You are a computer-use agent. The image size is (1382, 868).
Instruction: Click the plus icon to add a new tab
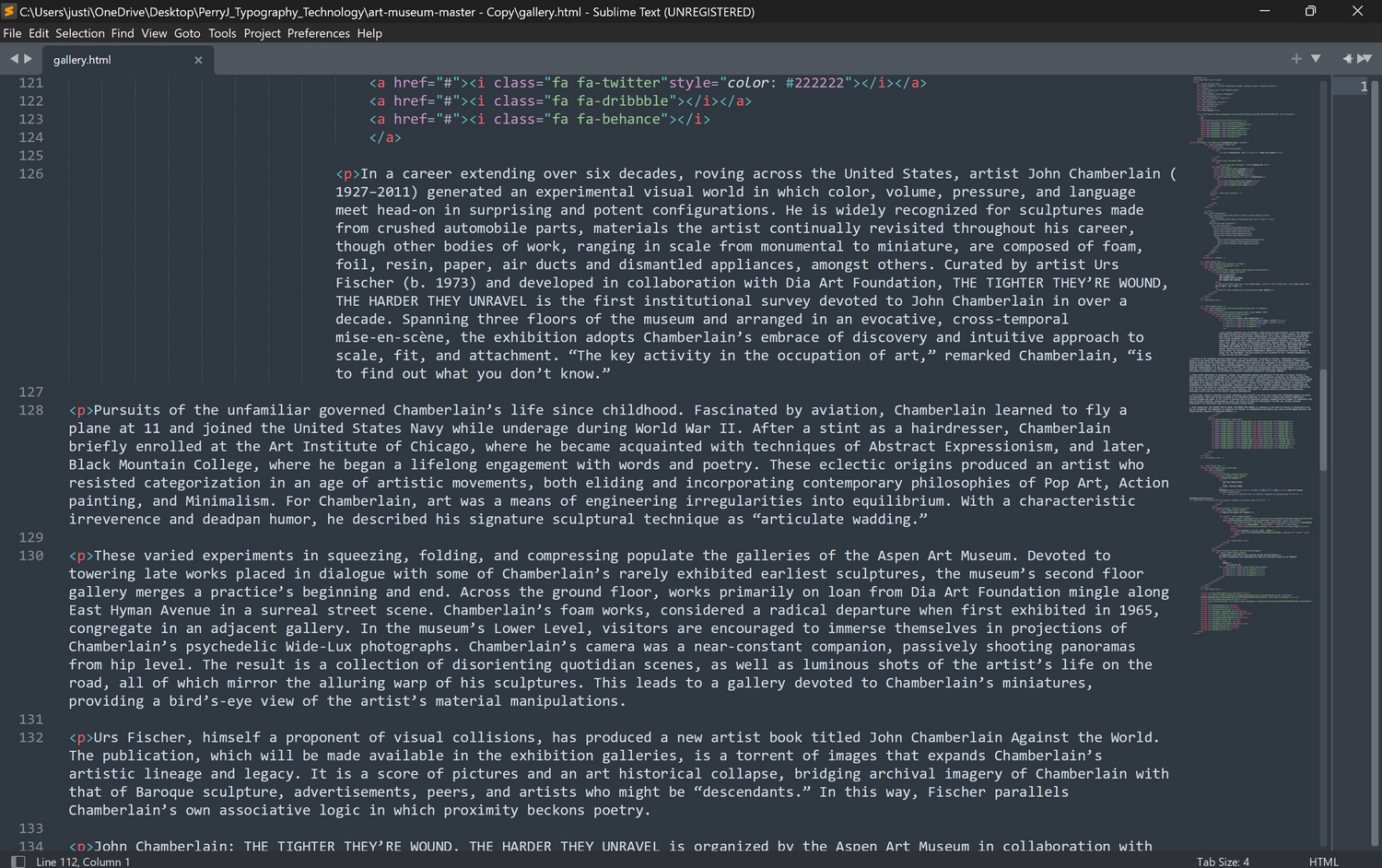(x=1296, y=59)
